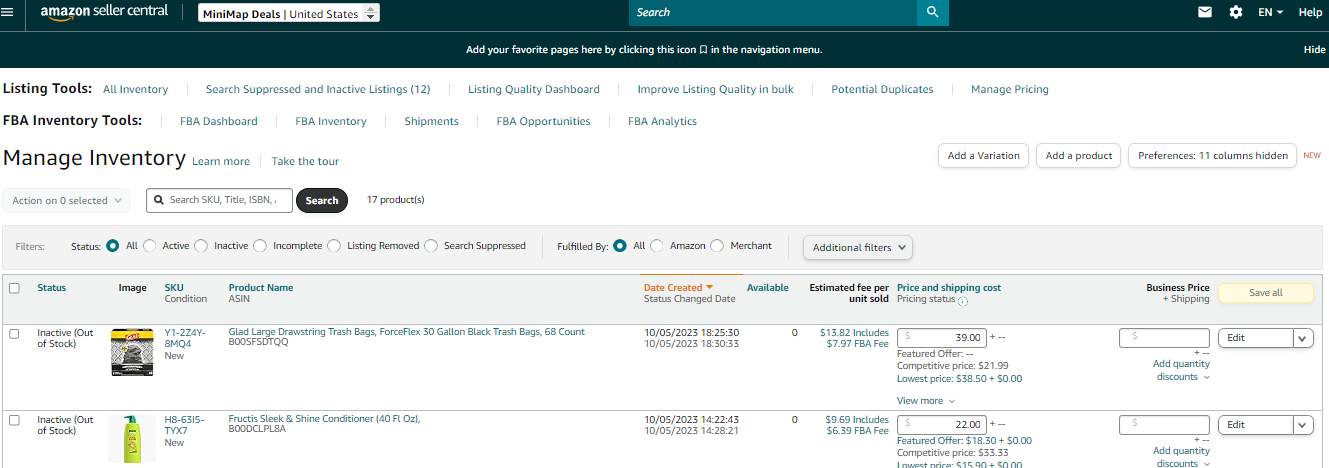The image size is (1329, 468).
Task: Click the Add a Variation button
Action: coord(983,156)
